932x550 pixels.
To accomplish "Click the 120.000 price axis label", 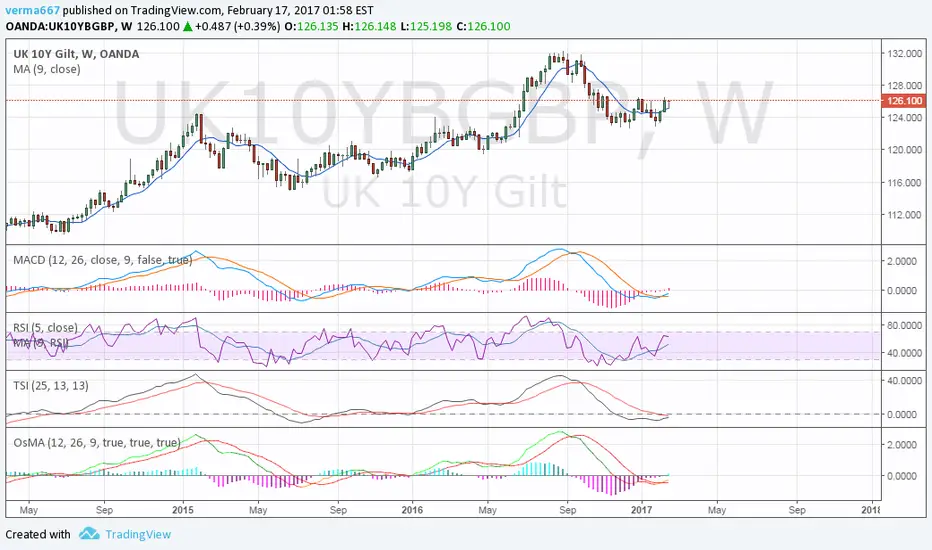I will point(905,150).
